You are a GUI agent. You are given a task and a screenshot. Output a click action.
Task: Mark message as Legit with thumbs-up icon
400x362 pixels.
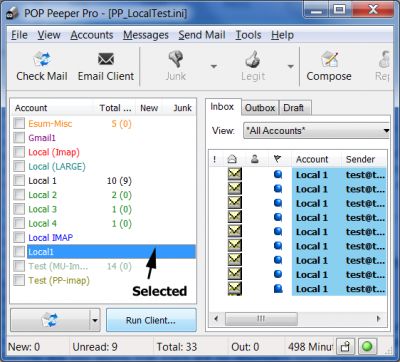point(253,59)
